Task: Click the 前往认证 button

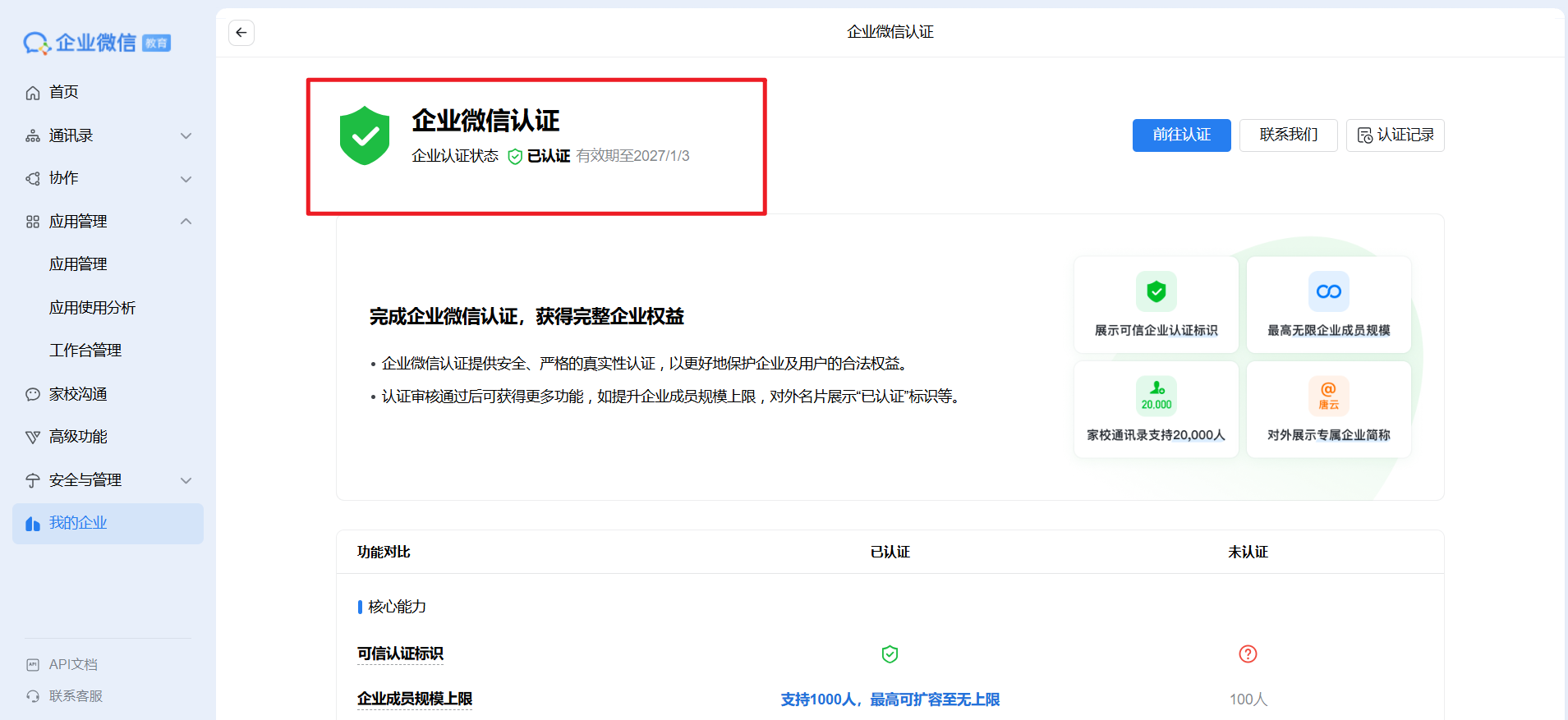Action: [1181, 135]
